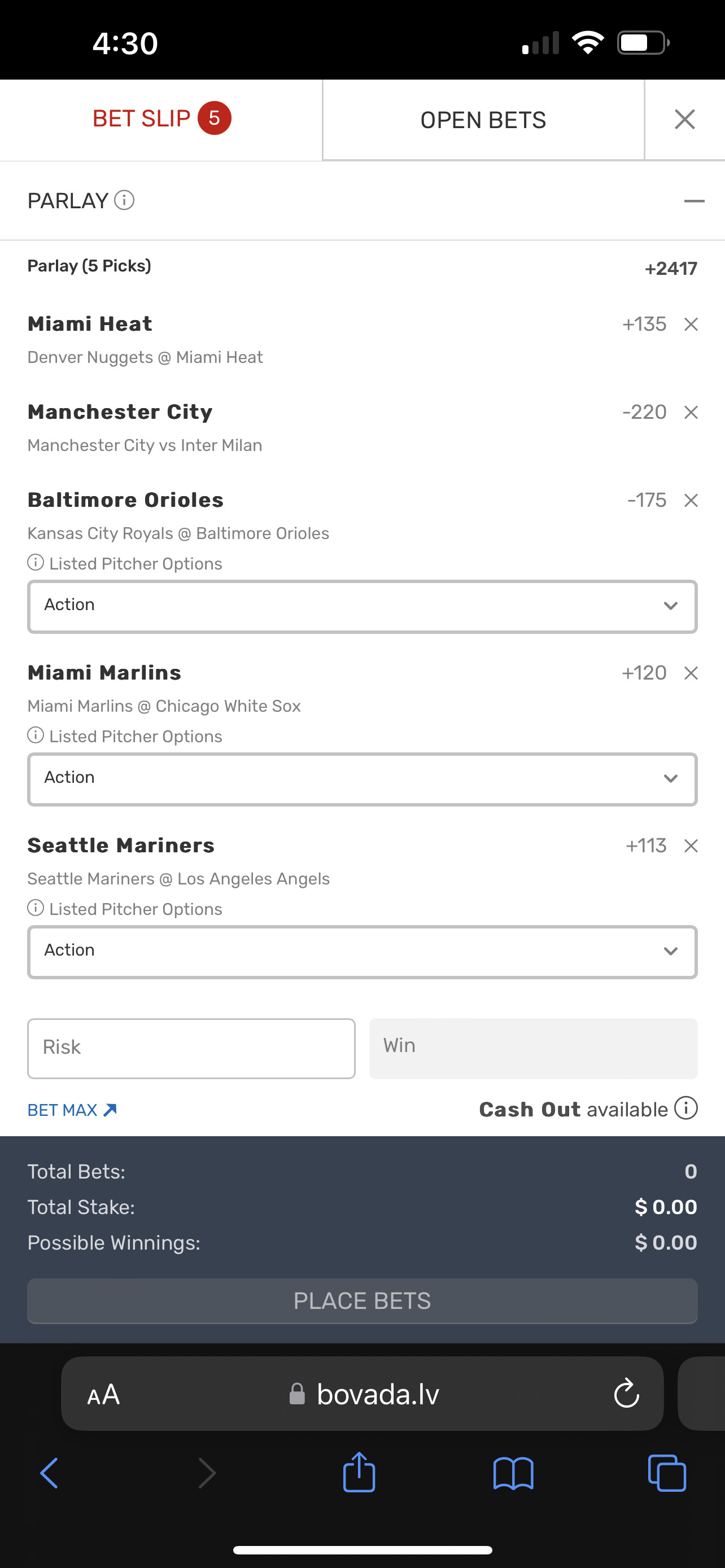Open Orioles listed pitcher Action dropdown
Screen dimensions: 725x1568
click(362, 606)
